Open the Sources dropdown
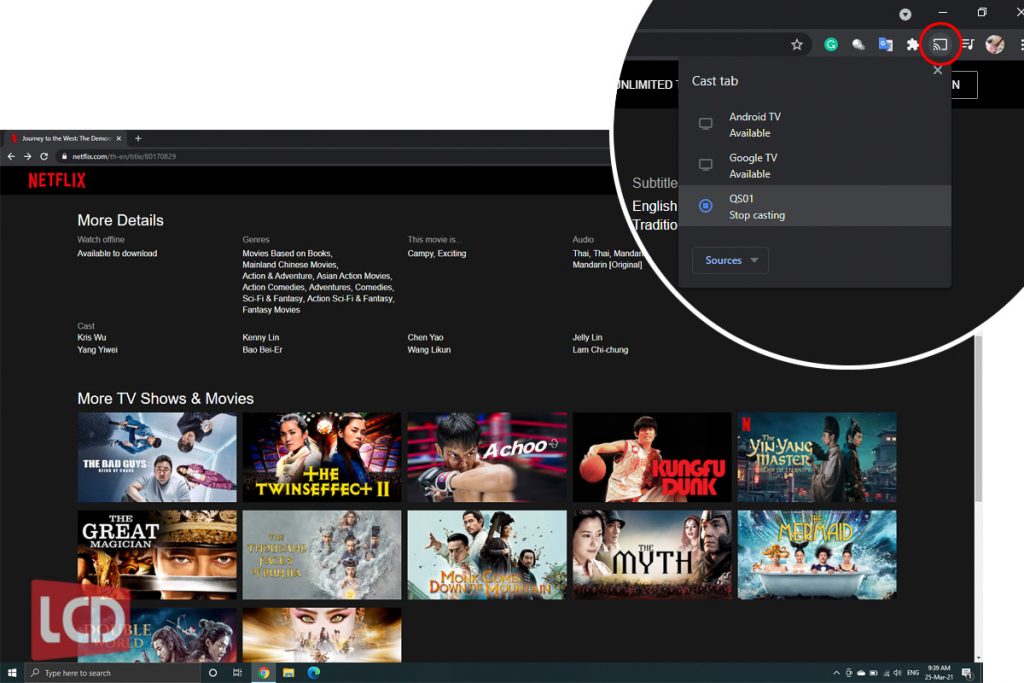Image resolution: width=1024 pixels, height=683 pixels. [x=730, y=260]
